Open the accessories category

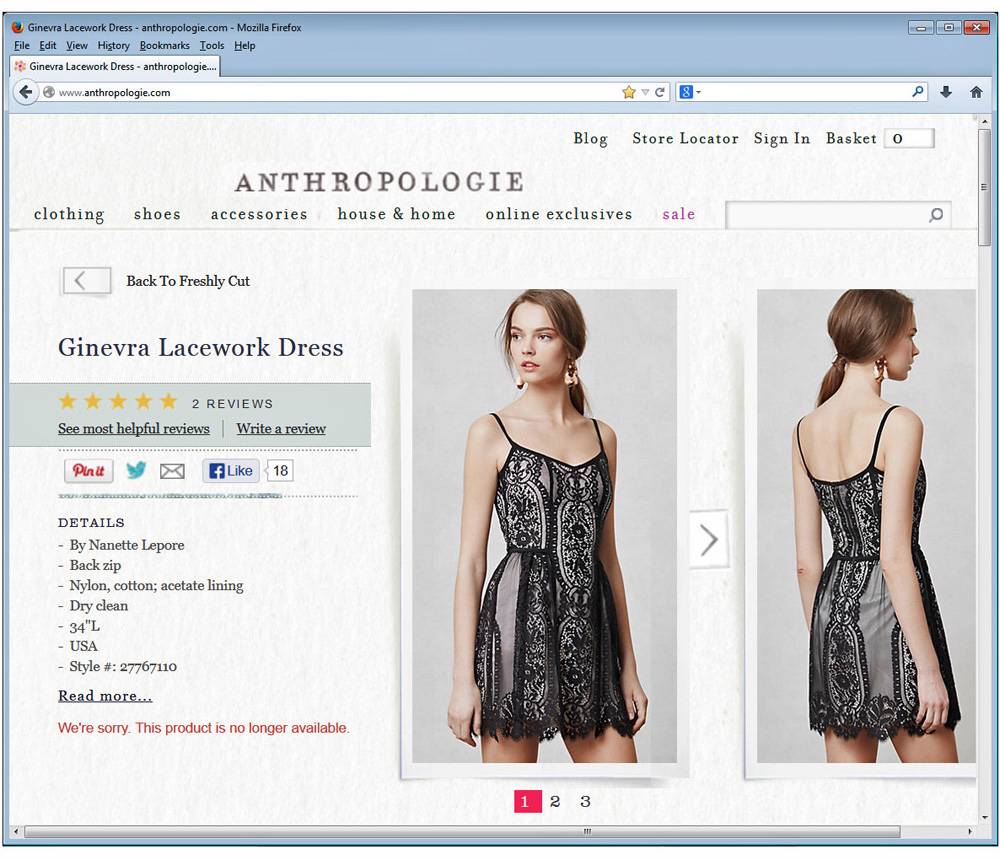[259, 214]
